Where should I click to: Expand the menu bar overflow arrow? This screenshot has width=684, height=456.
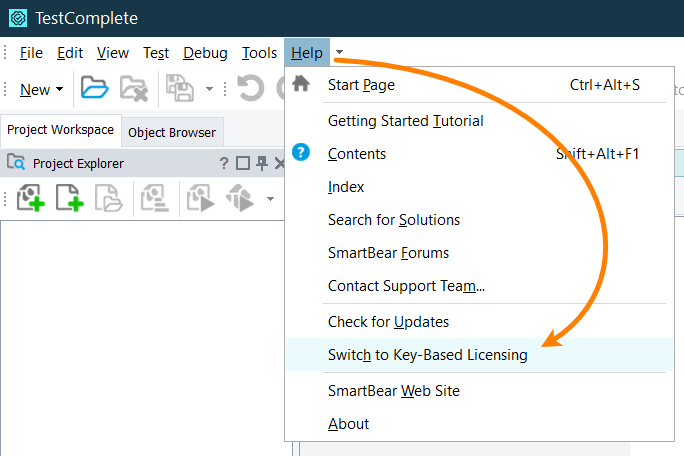(x=340, y=53)
